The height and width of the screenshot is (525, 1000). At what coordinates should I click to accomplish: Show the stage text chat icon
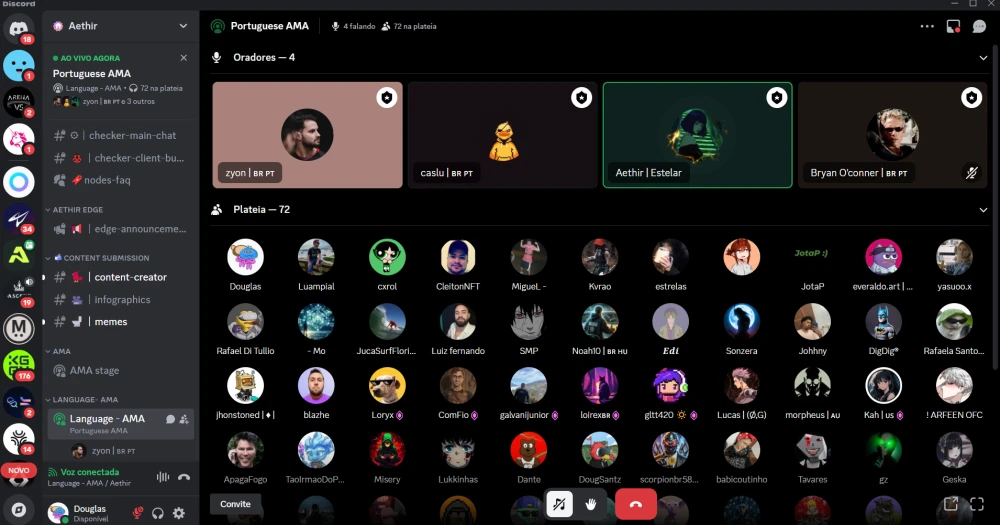coord(980,26)
